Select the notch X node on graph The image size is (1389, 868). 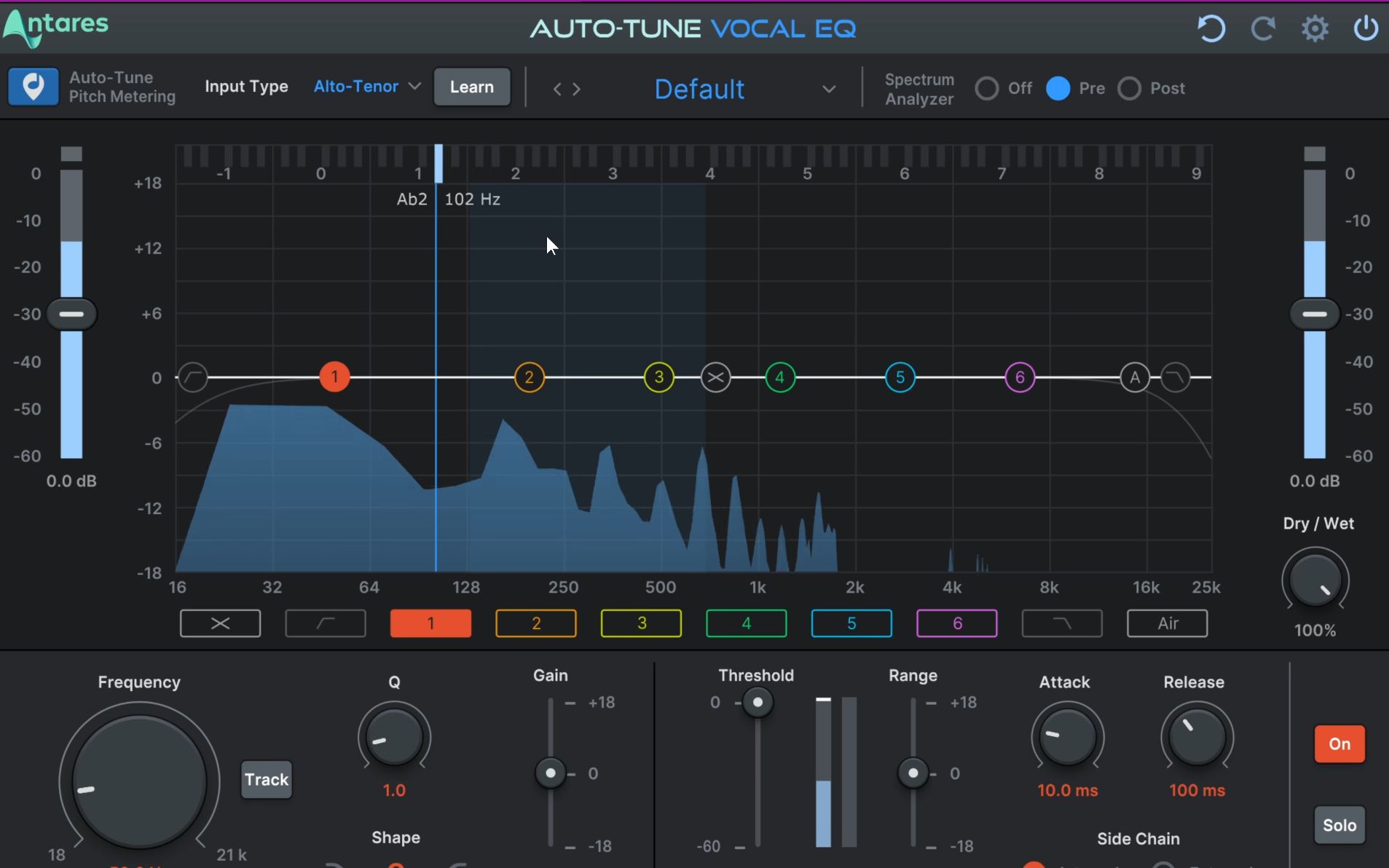(716, 377)
